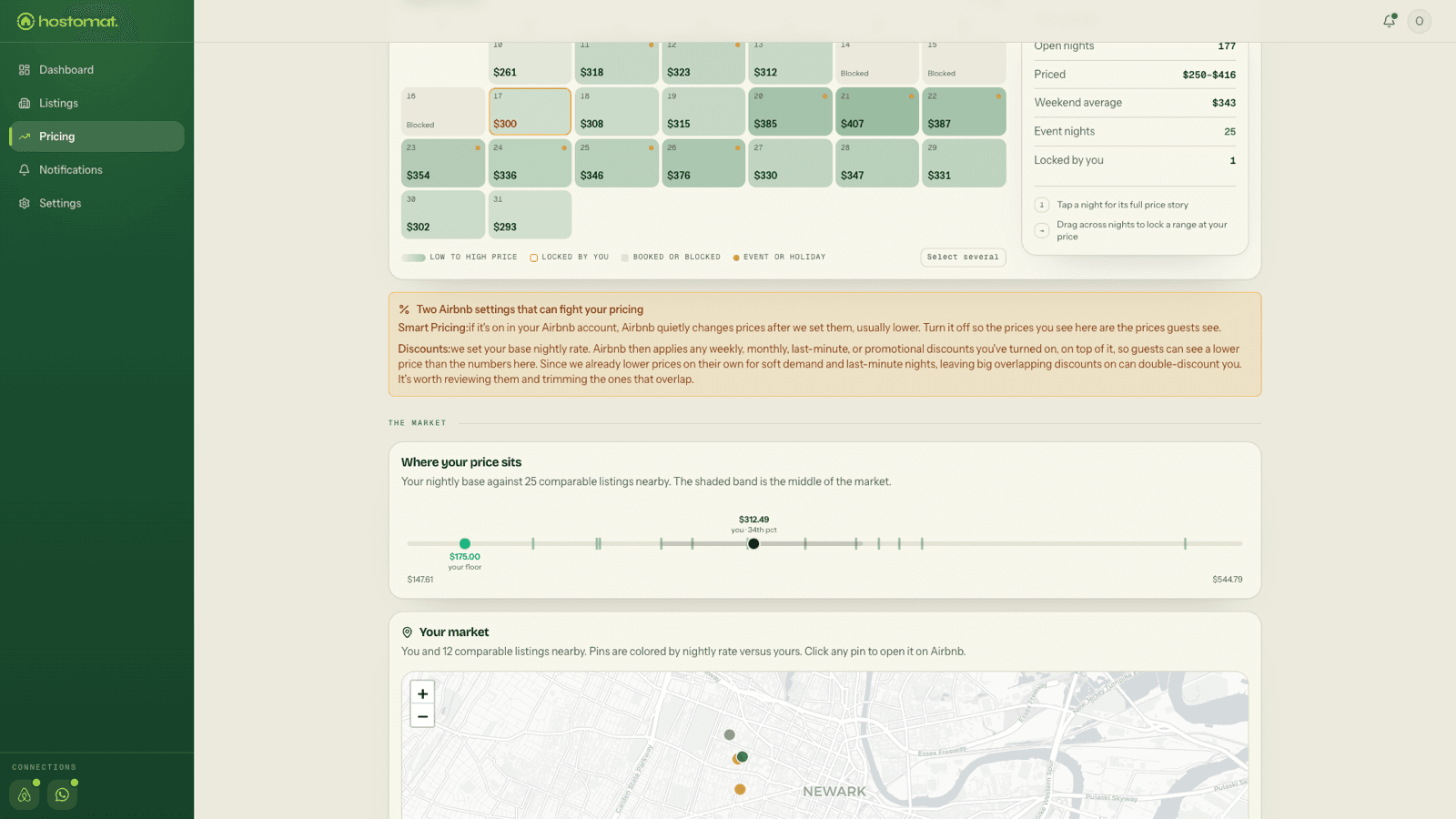Click the Pricing trend icon
The height and width of the screenshot is (819, 1456).
click(25, 136)
